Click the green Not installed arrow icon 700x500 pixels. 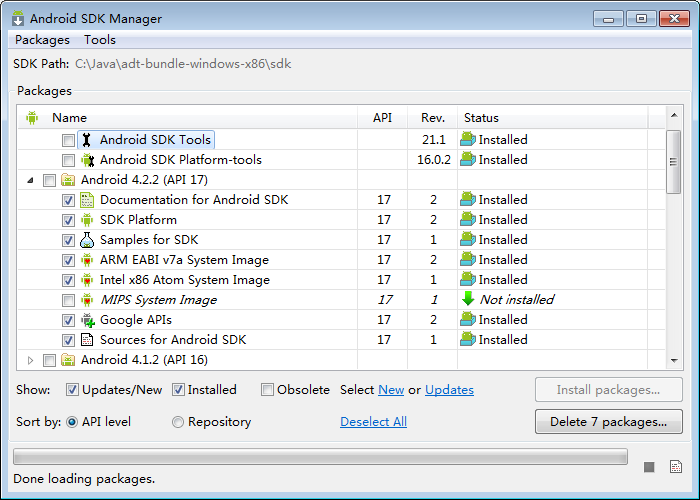coord(468,299)
